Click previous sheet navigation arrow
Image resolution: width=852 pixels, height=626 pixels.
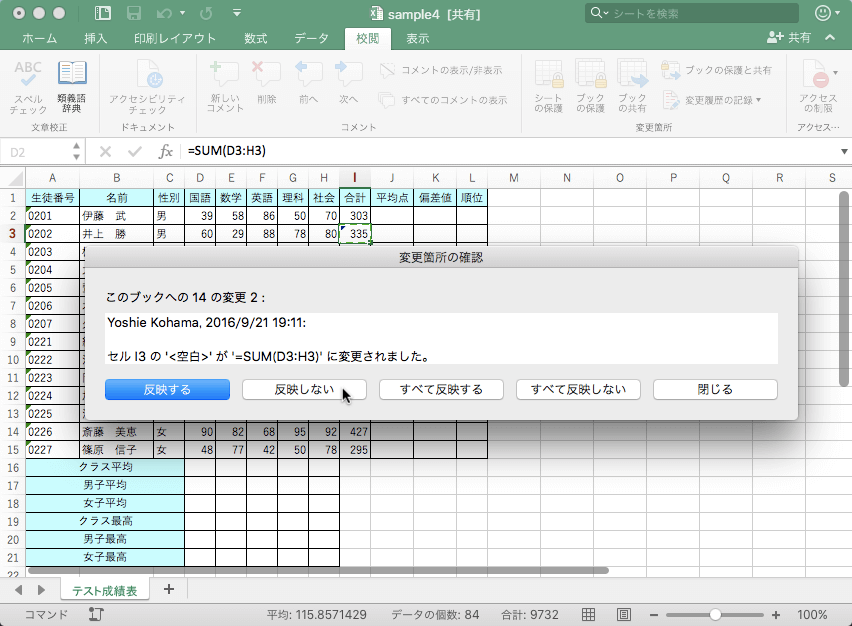pyautogui.click(x=19, y=590)
